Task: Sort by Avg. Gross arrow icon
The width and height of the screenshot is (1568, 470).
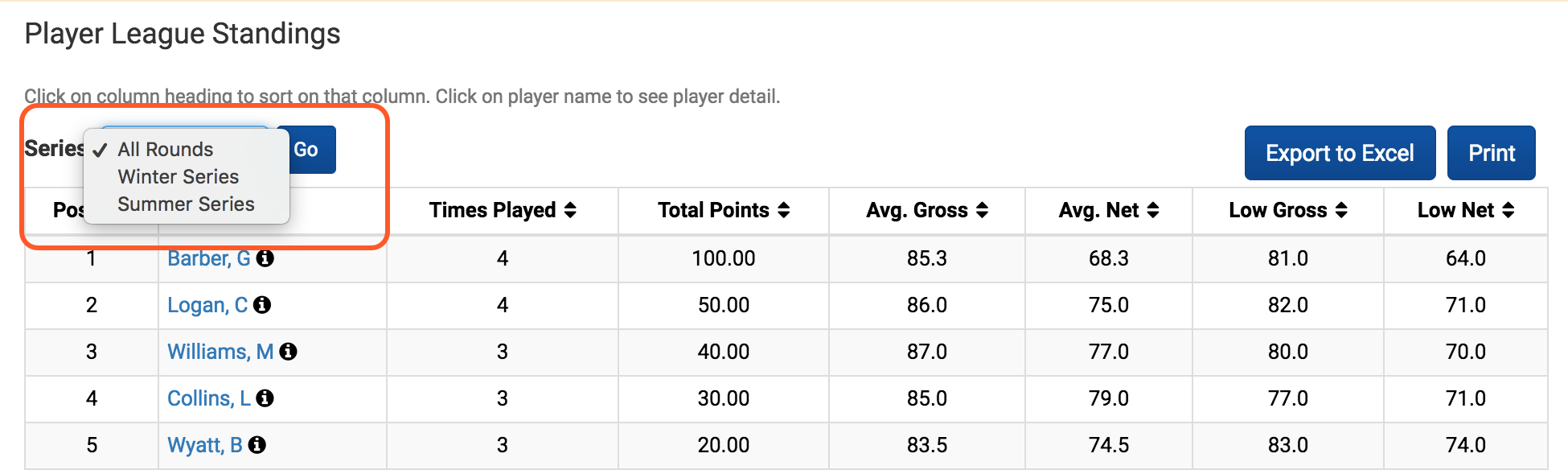Action: (982, 210)
